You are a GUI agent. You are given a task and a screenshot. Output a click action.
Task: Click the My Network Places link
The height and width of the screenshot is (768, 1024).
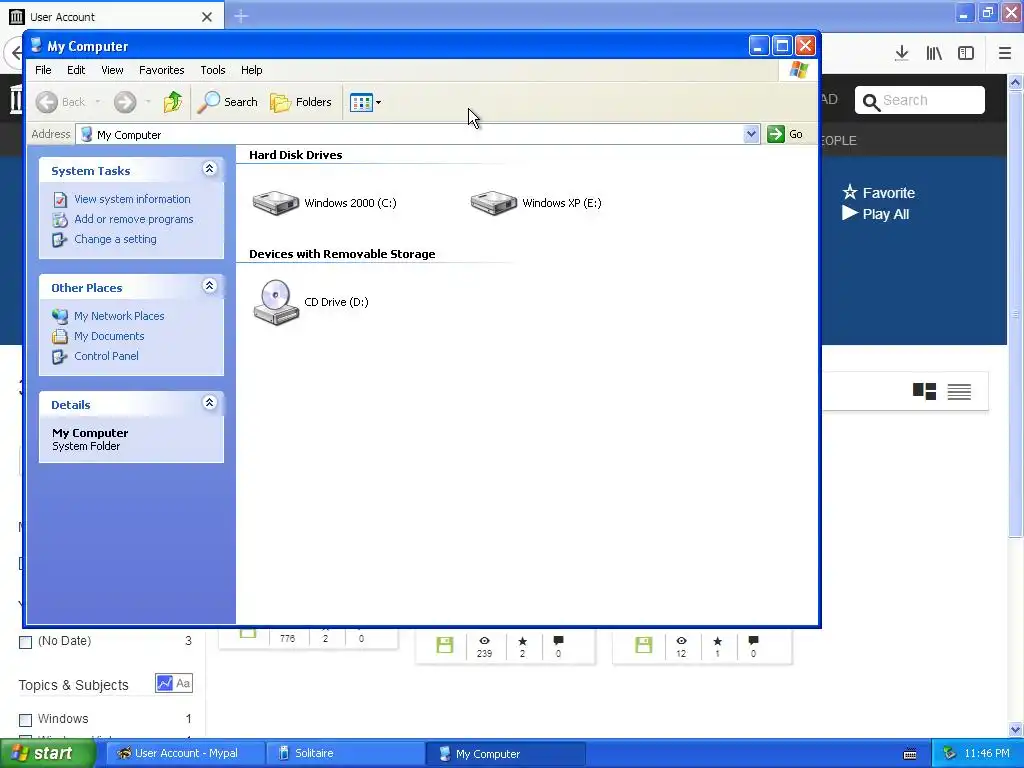point(119,316)
